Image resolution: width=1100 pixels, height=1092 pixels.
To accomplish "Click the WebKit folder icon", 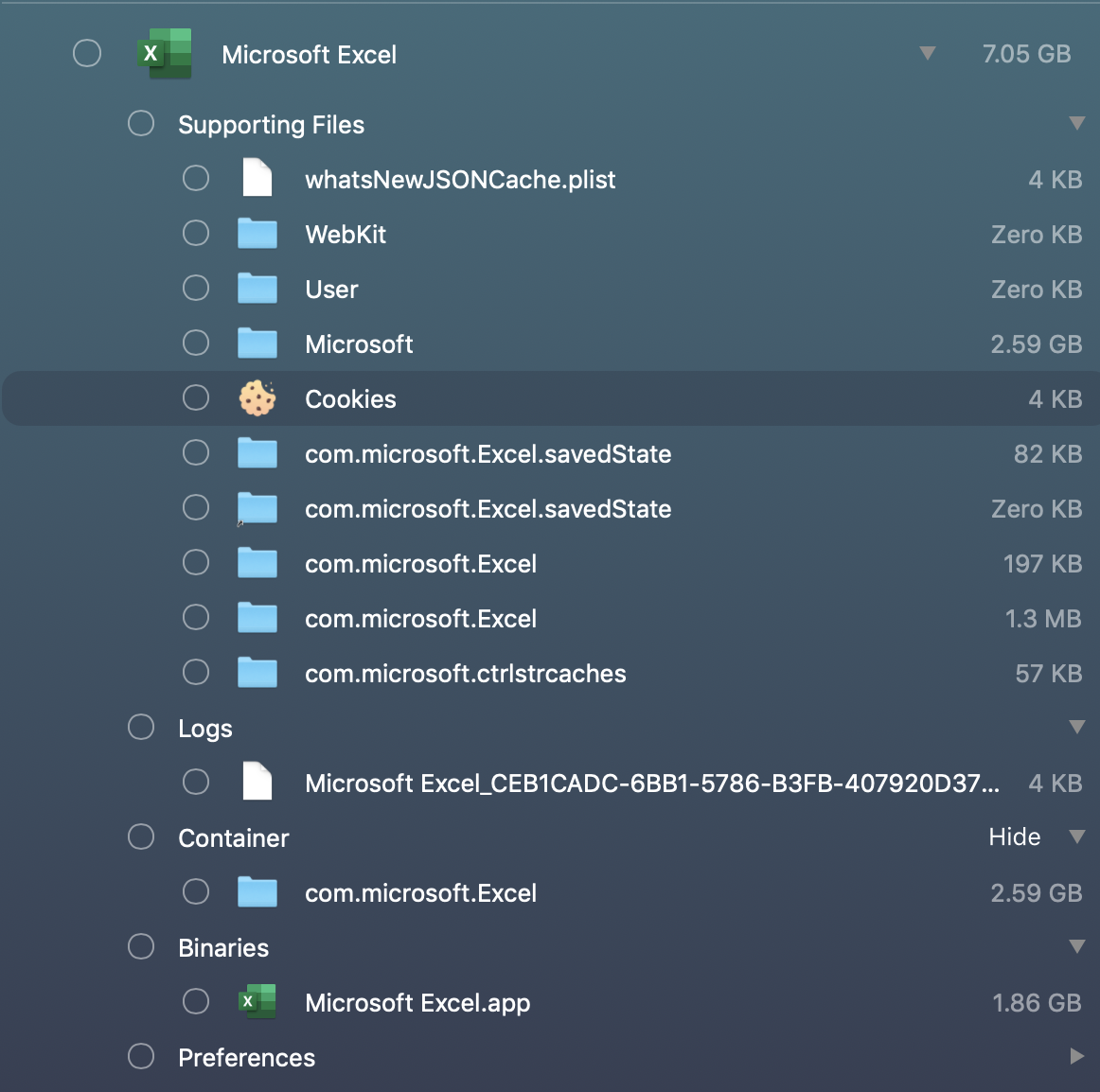I will [x=257, y=234].
